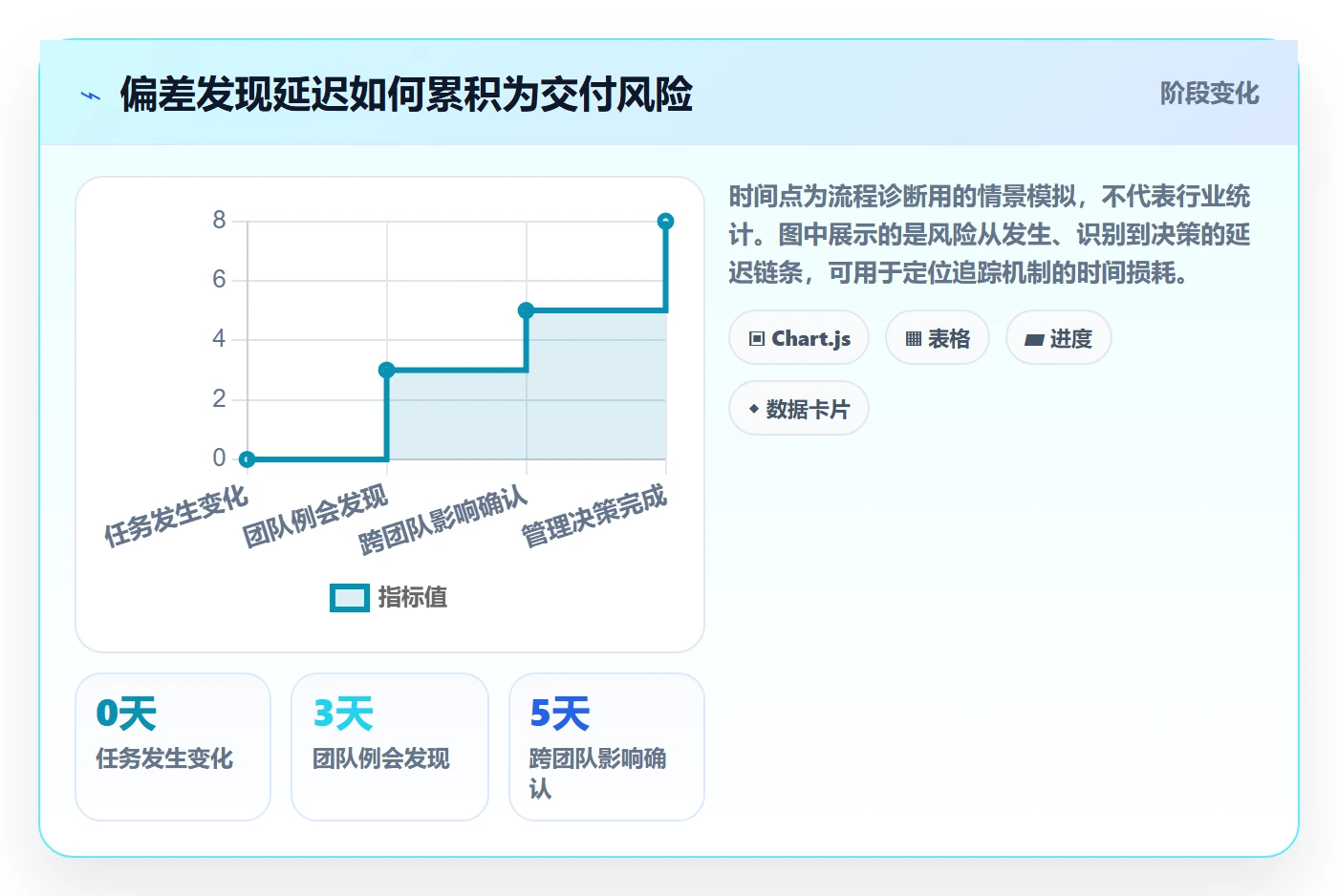Click the 指标值 legend label
Screen dimensions: 1338x896
tap(413, 598)
